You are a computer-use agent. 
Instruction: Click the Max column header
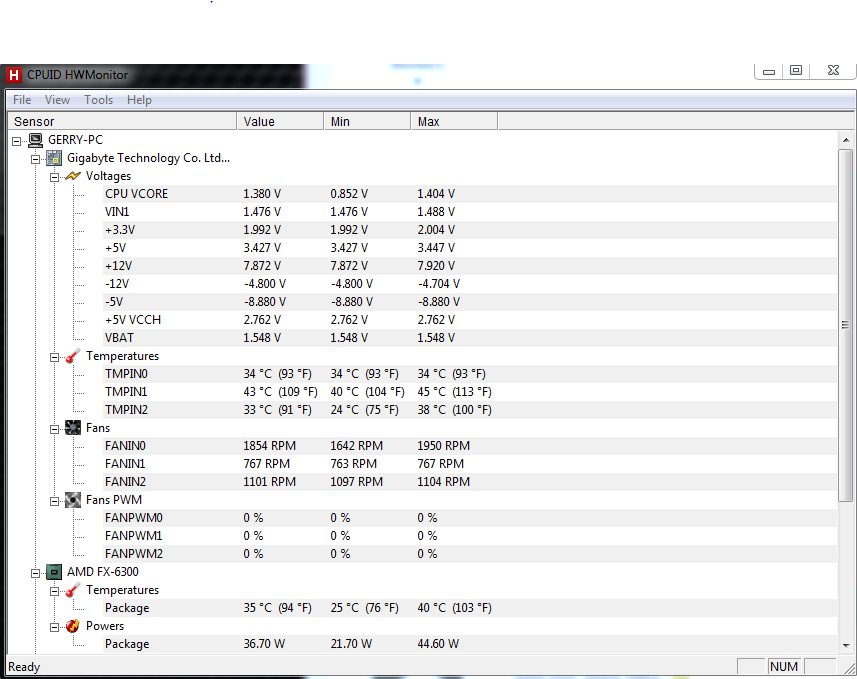point(454,121)
